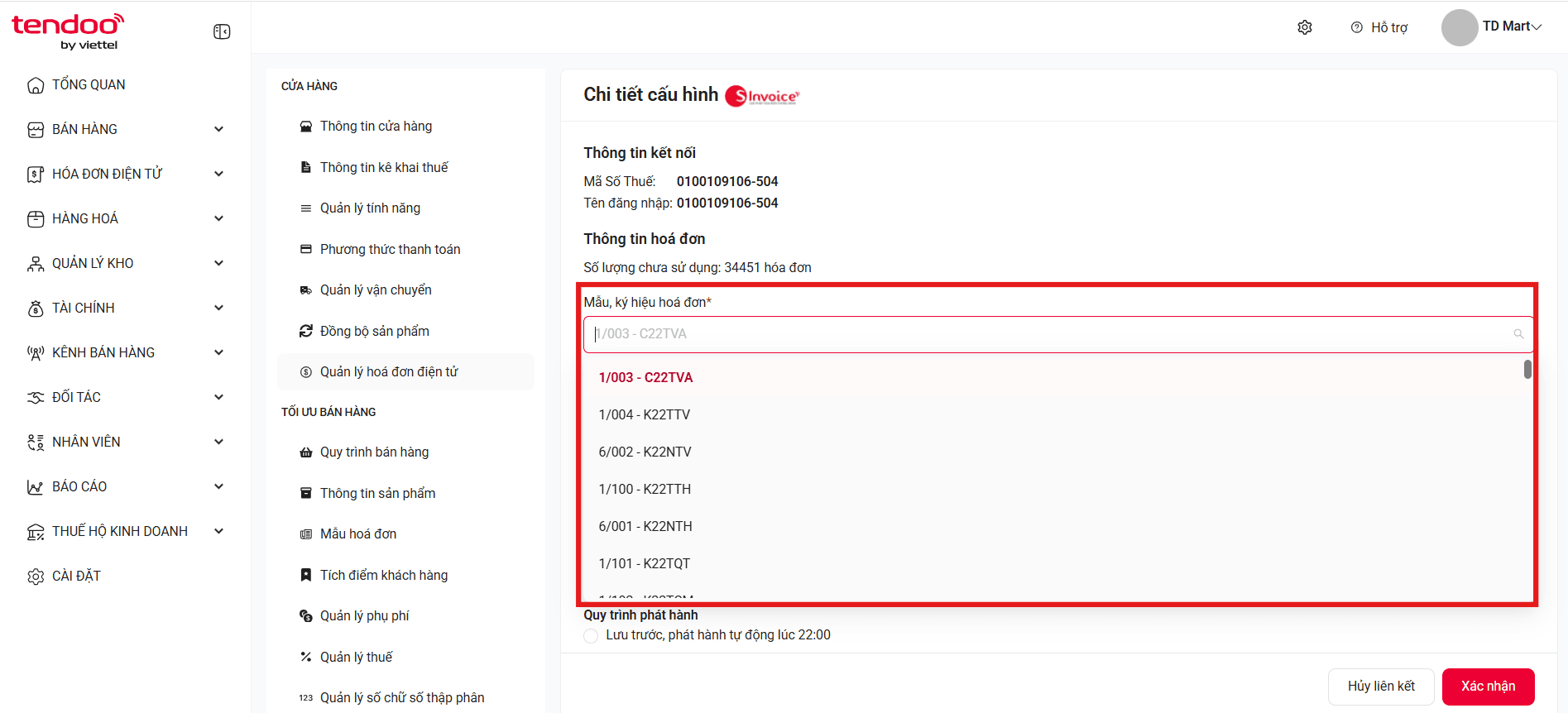Expand the Kênh bán hàng chevron
The image size is (1568, 713).
[219, 352]
